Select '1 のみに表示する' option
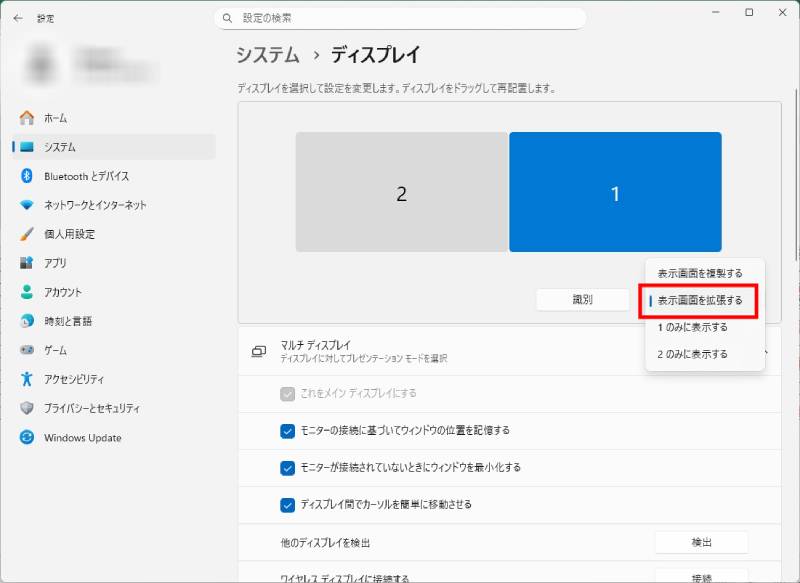 693,327
